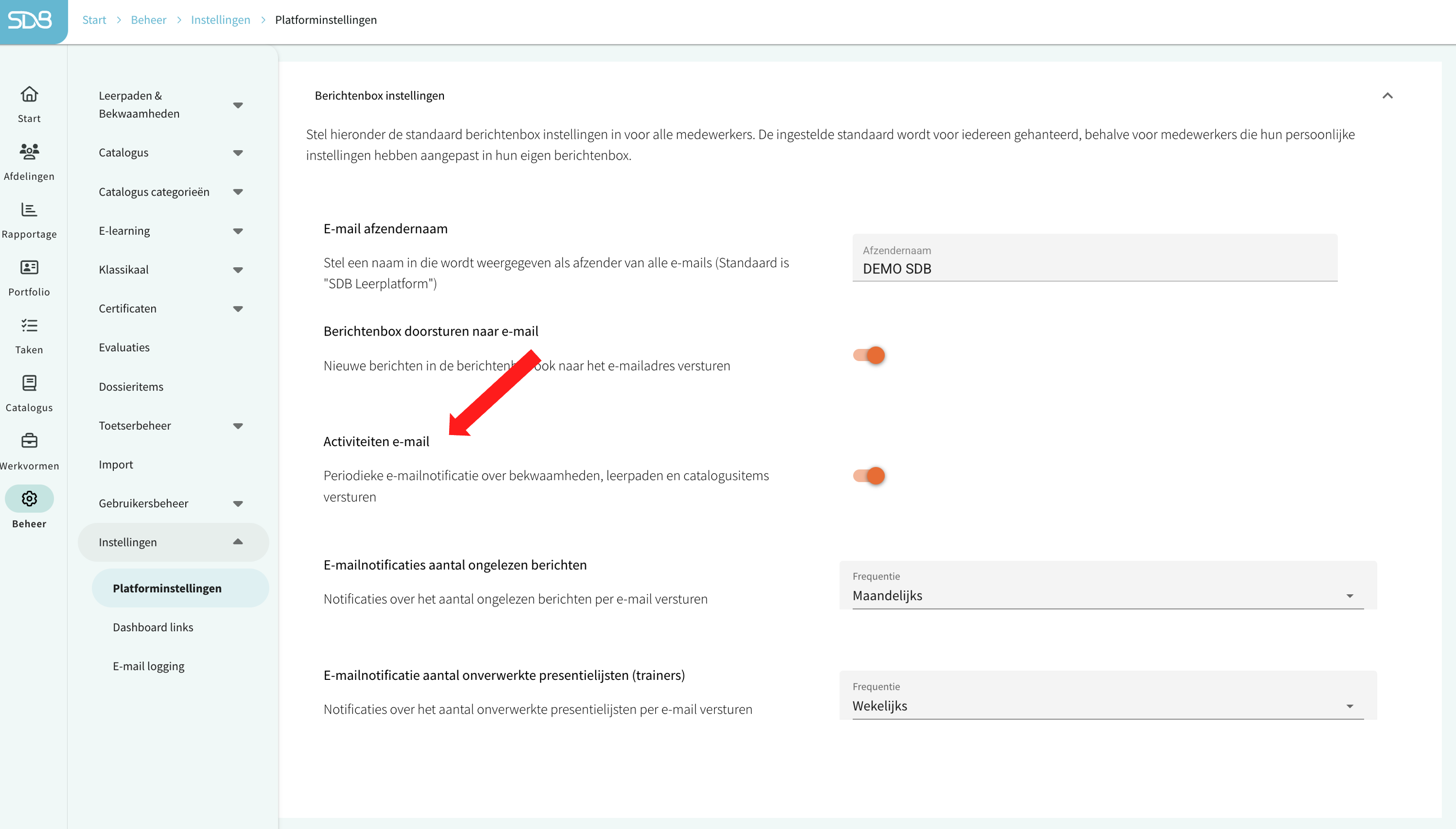Viewport: 1456px width, 829px height.
Task: Open the Wekelijks frequentie dropdown
Action: 1107,695
